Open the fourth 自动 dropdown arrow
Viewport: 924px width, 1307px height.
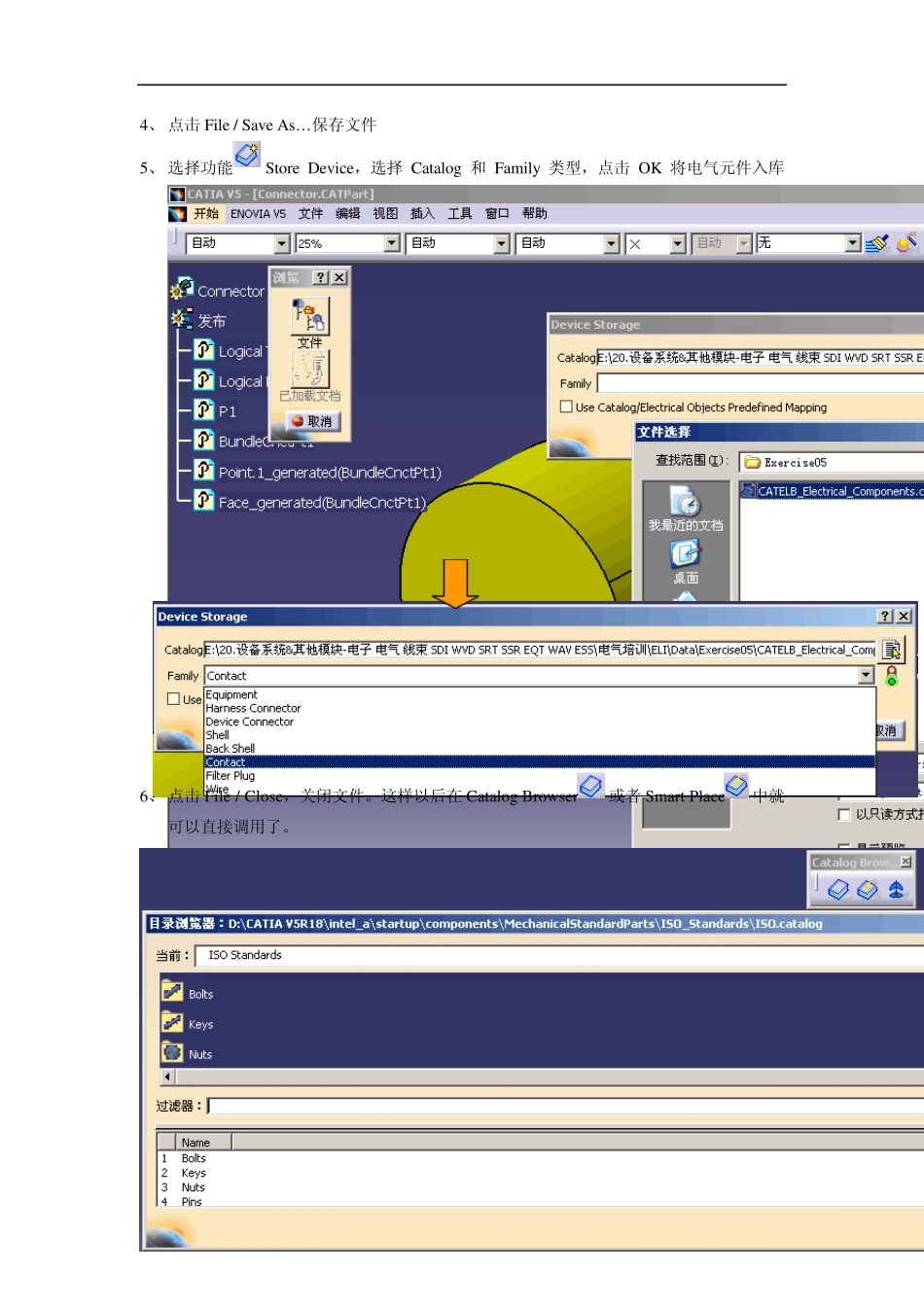612,244
